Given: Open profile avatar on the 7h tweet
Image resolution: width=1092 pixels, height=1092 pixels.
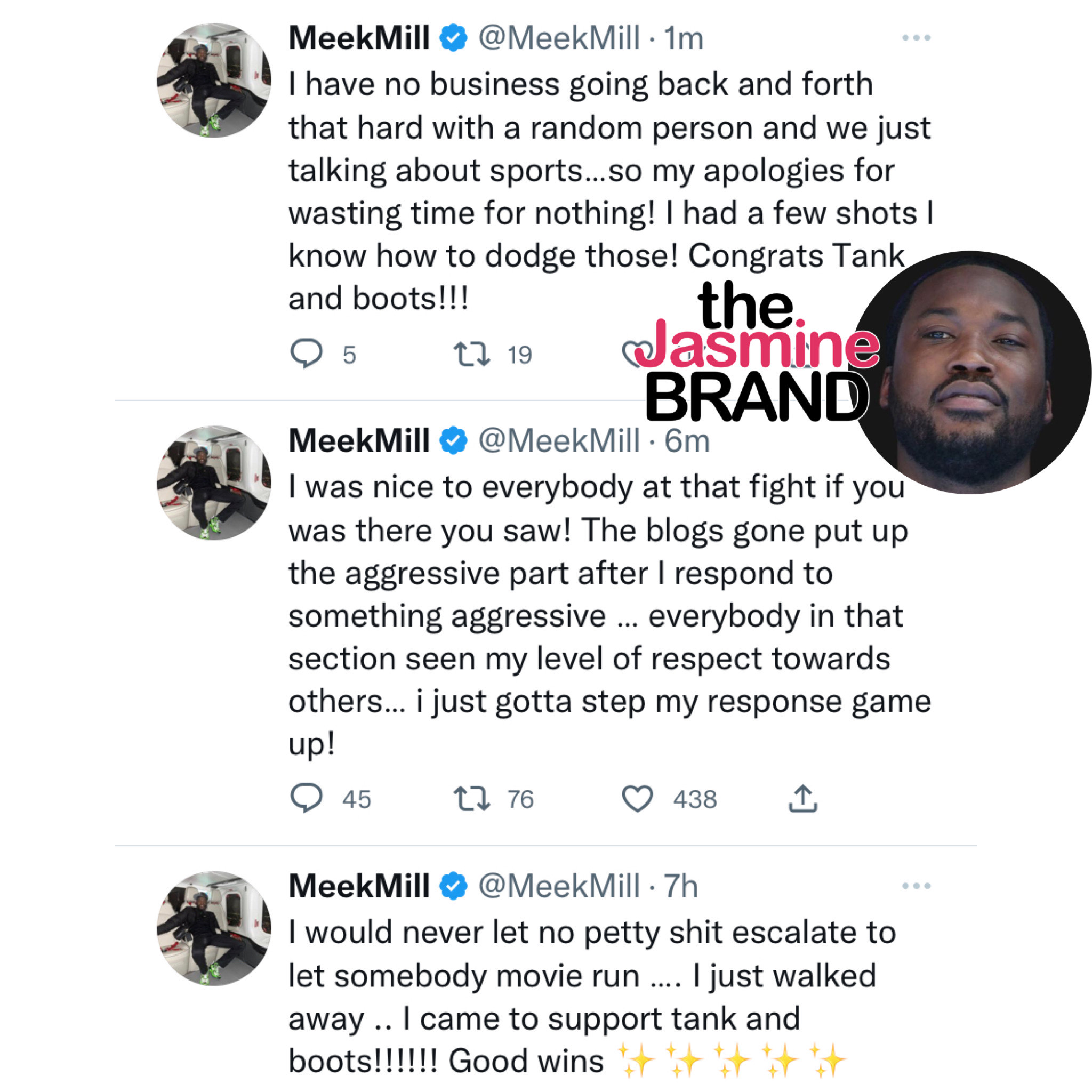Looking at the screenshot, I should [214, 928].
